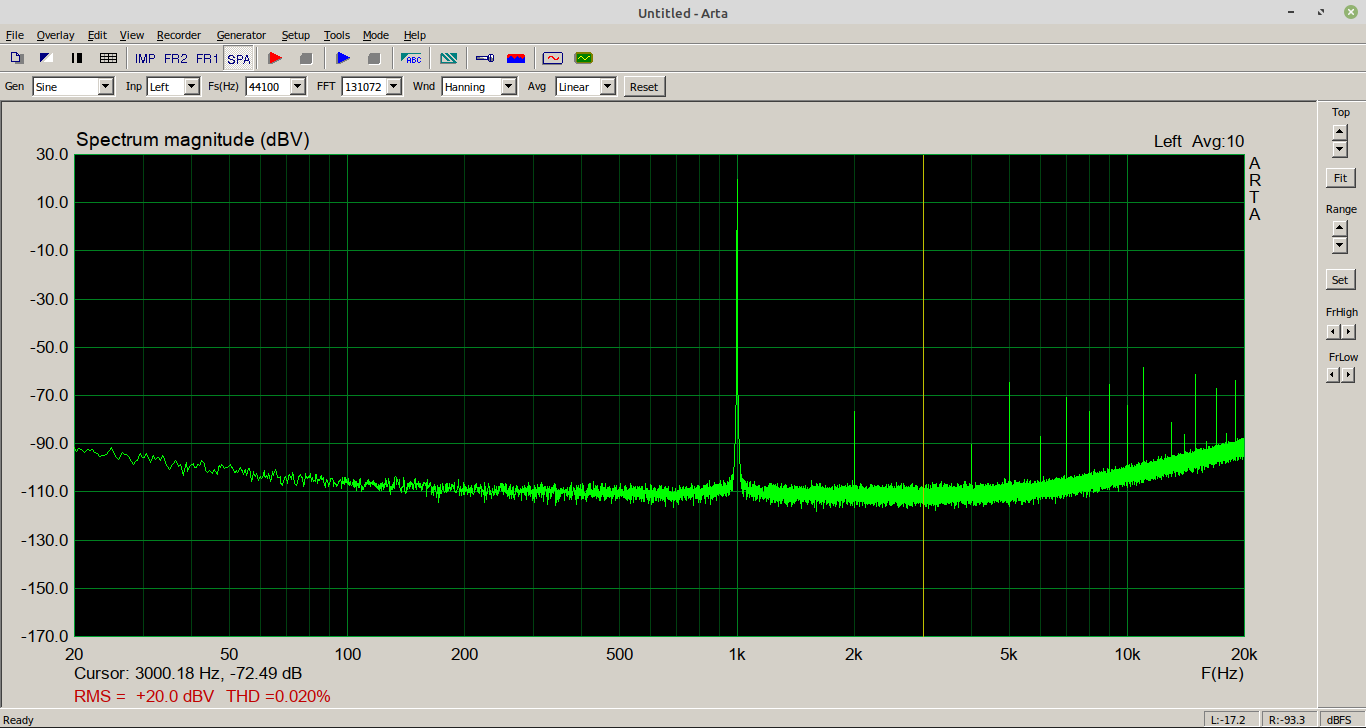Click the grid table icon in toolbar

108,58
